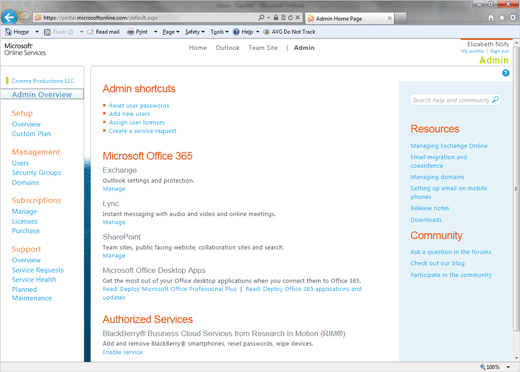Click the search magnifier in address bar
Screen dimensions: 520x372
261,17
